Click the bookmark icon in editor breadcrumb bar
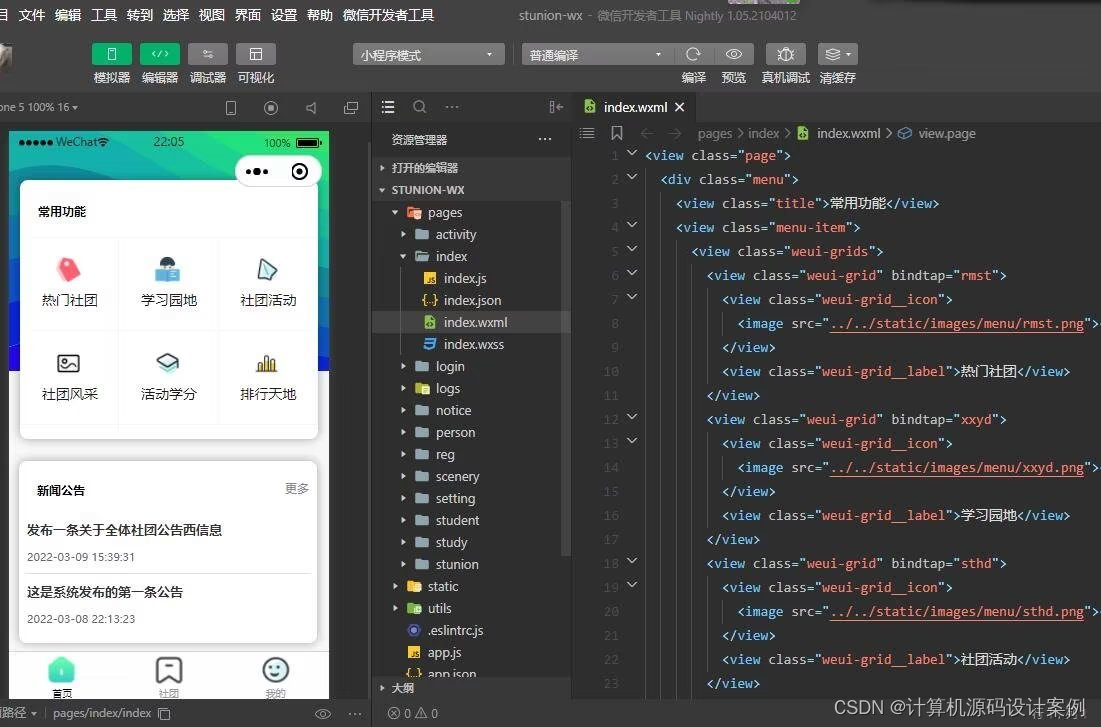This screenshot has width=1101, height=727. point(617,133)
